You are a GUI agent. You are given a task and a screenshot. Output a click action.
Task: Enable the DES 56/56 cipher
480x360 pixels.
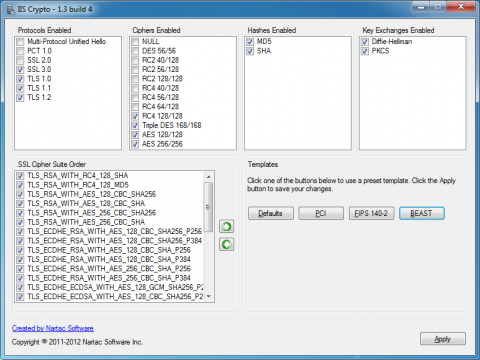click(135, 51)
